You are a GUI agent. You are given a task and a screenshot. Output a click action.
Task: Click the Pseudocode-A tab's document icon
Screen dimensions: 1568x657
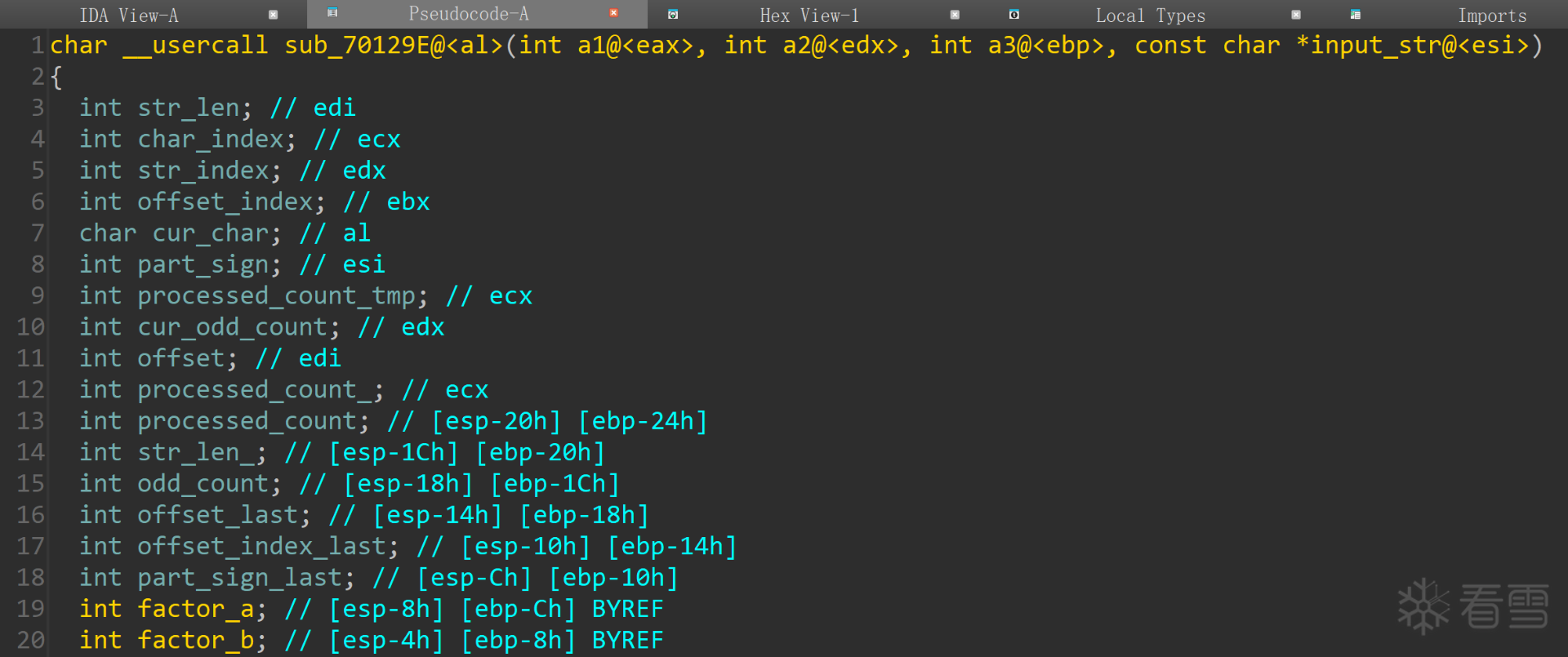click(332, 13)
